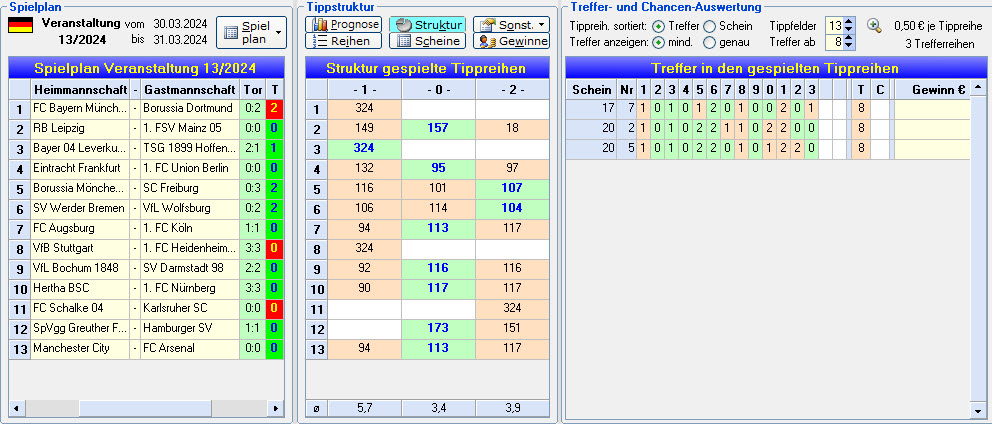992x424 pixels.
Task: Click the Heimmannschaft column header
Action: [x=80, y=89]
